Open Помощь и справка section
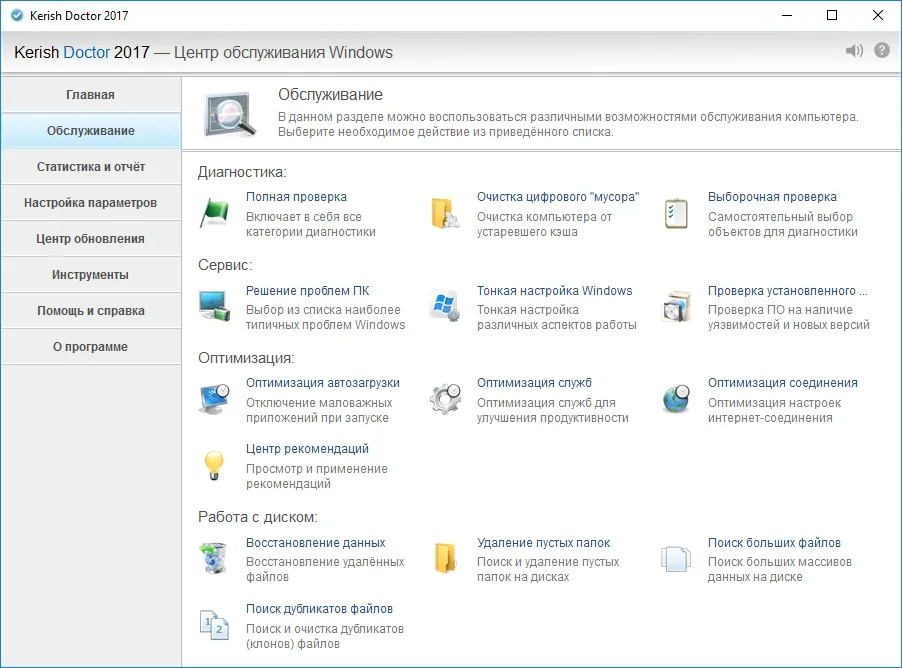This screenshot has width=902, height=668. pos(90,311)
